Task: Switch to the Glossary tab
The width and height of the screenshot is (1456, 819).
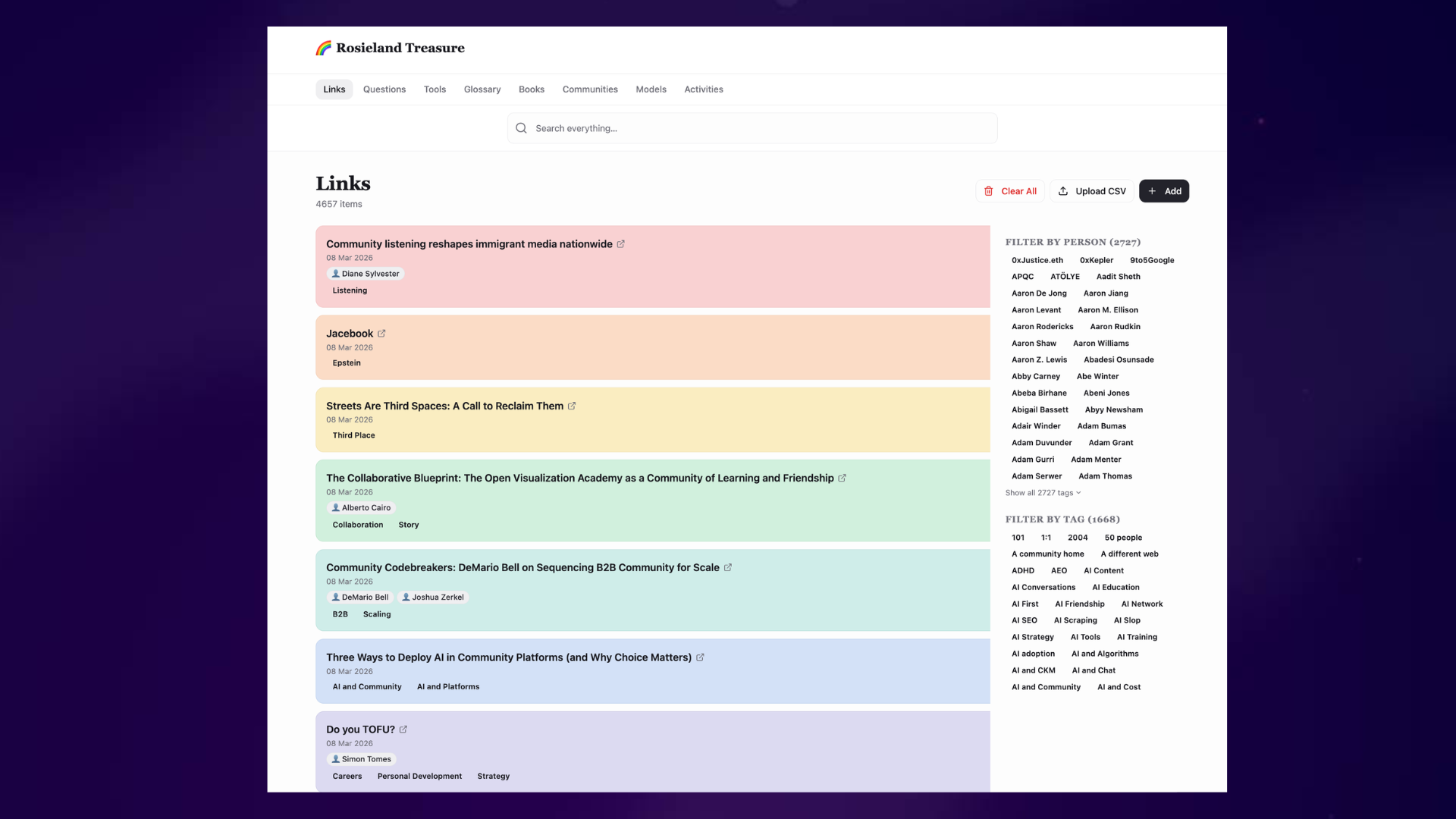Action: tap(482, 89)
